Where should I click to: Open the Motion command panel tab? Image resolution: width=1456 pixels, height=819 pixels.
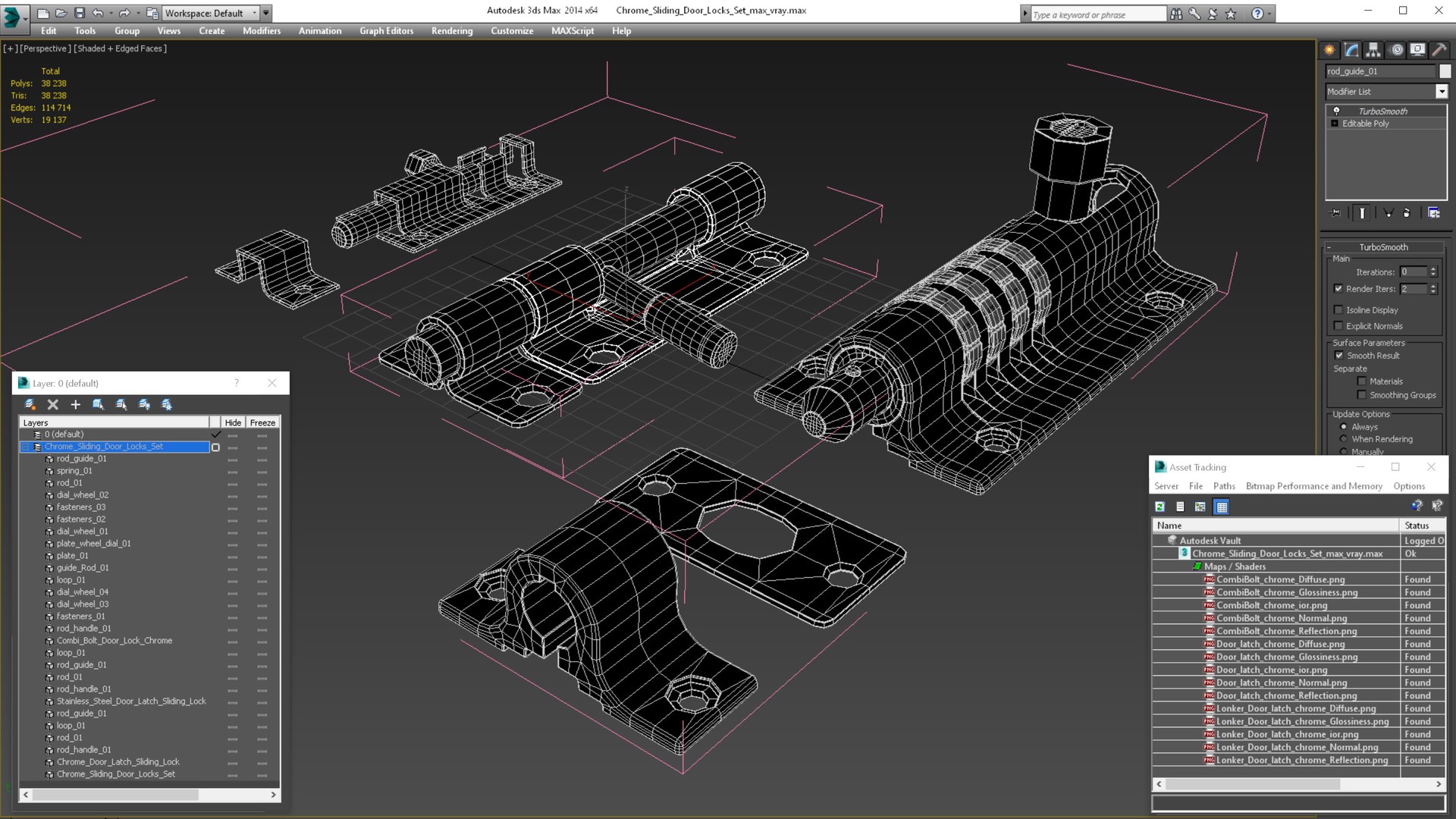pyautogui.click(x=1396, y=50)
